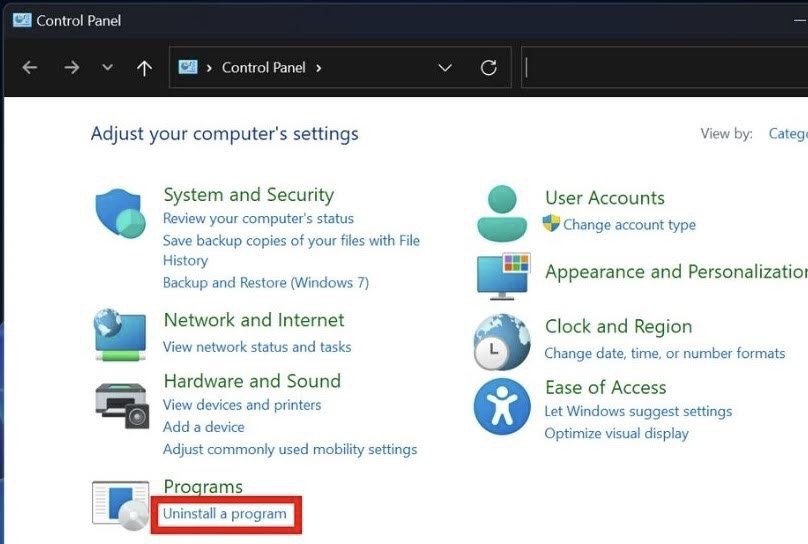This screenshot has width=808, height=544.
Task: Open User Accounts category
Action: (604, 198)
